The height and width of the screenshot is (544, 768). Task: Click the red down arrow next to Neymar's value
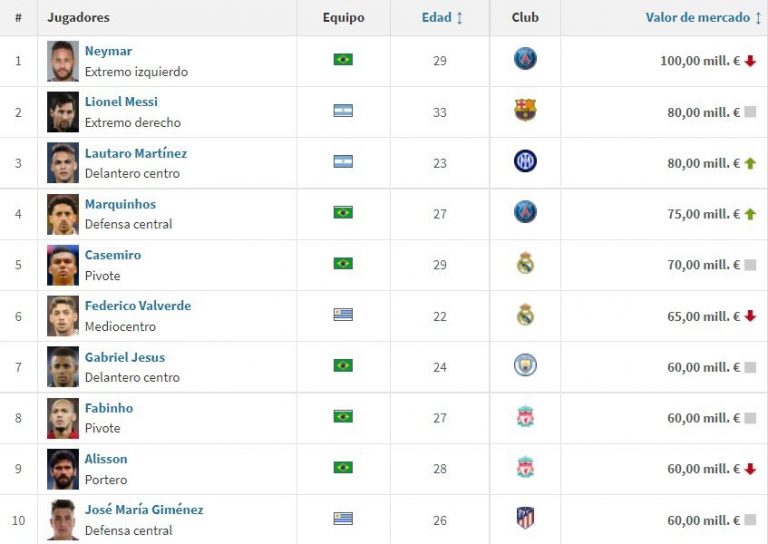750,61
